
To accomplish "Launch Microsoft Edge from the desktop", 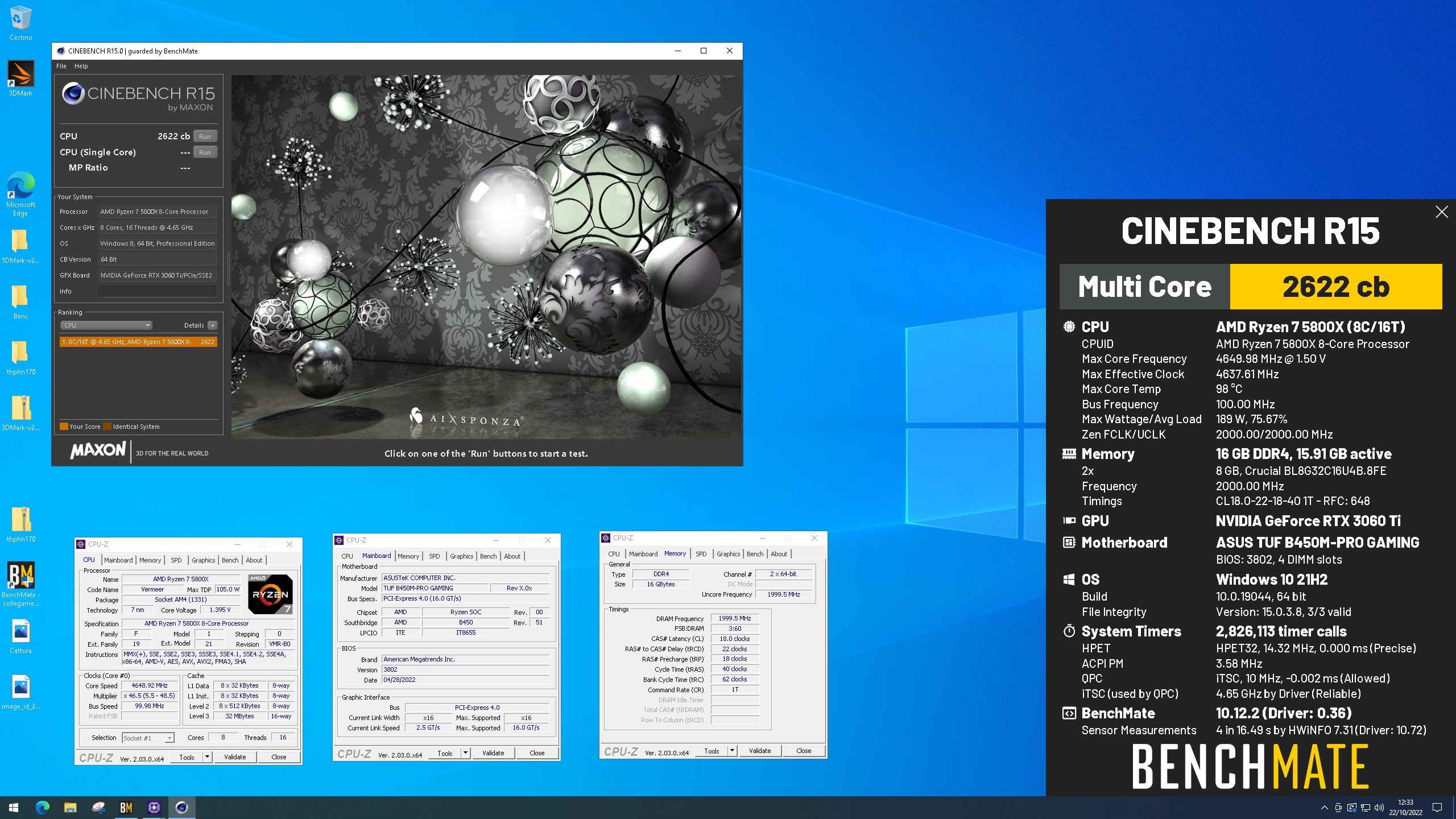I will 20,193.
